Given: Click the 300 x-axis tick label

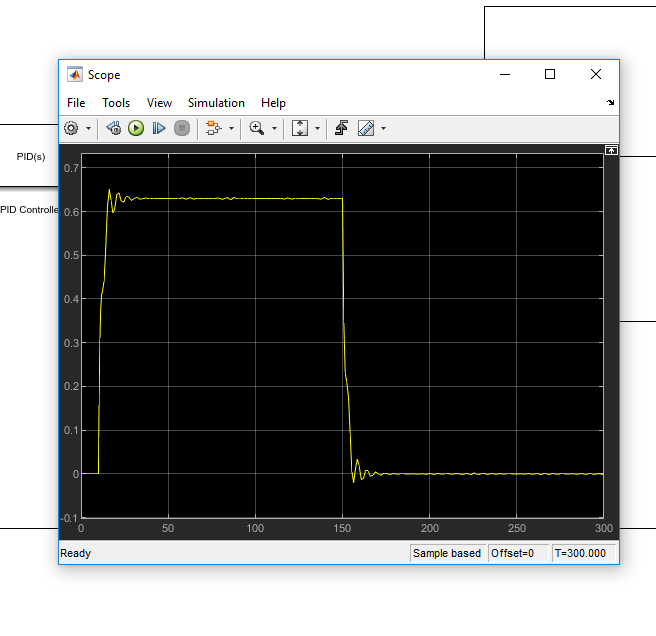Looking at the screenshot, I should pyautogui.click(x=604, y=528).
